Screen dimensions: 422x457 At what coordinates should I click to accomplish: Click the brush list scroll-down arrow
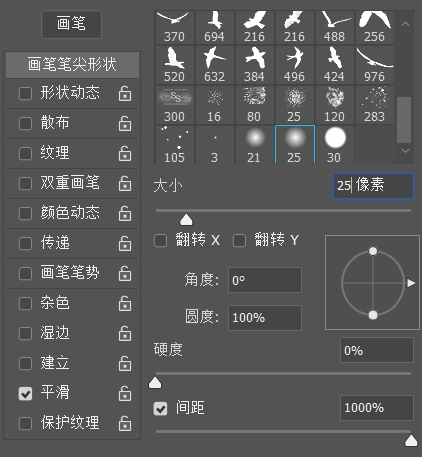(x=405, y=151)
